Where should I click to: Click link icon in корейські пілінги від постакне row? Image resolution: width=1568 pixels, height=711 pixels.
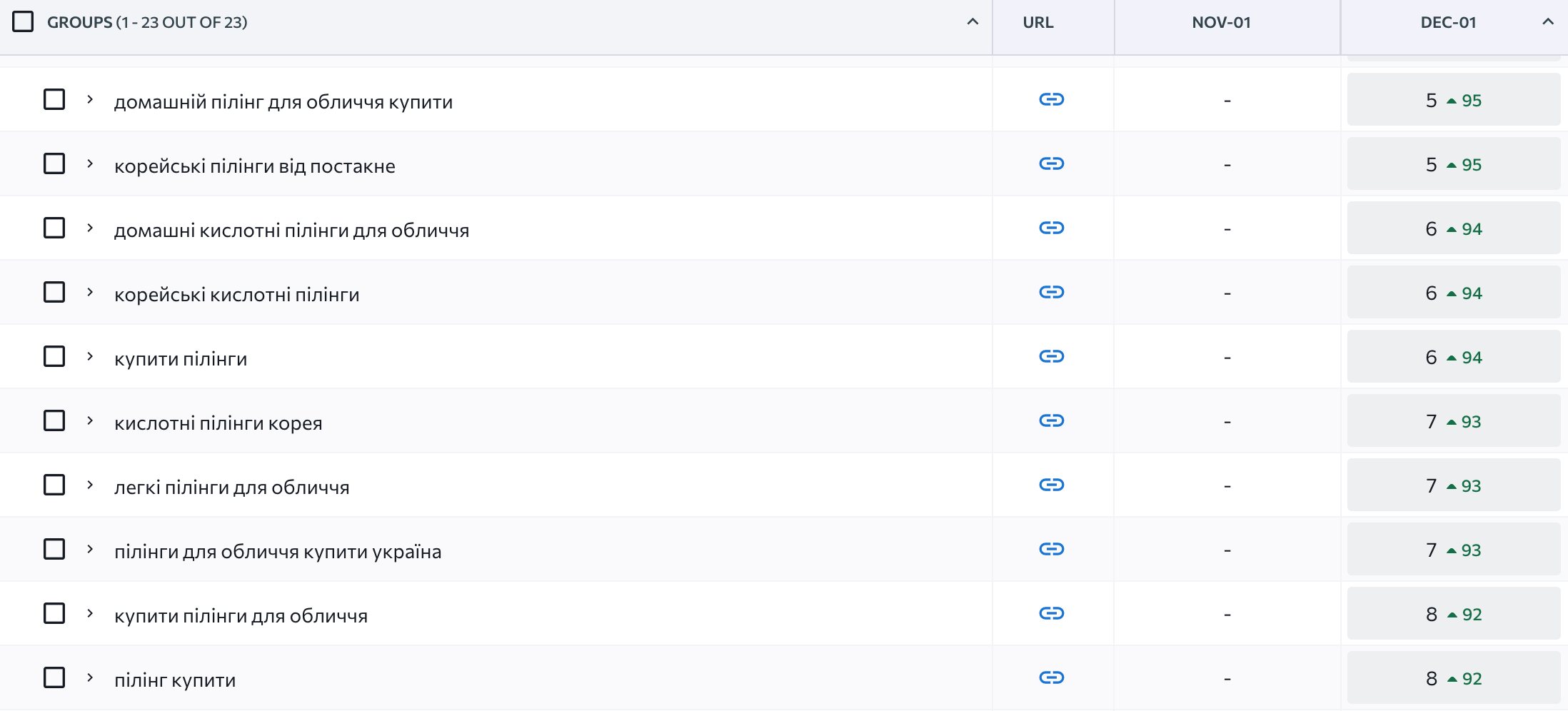(x=1051, y=163)
